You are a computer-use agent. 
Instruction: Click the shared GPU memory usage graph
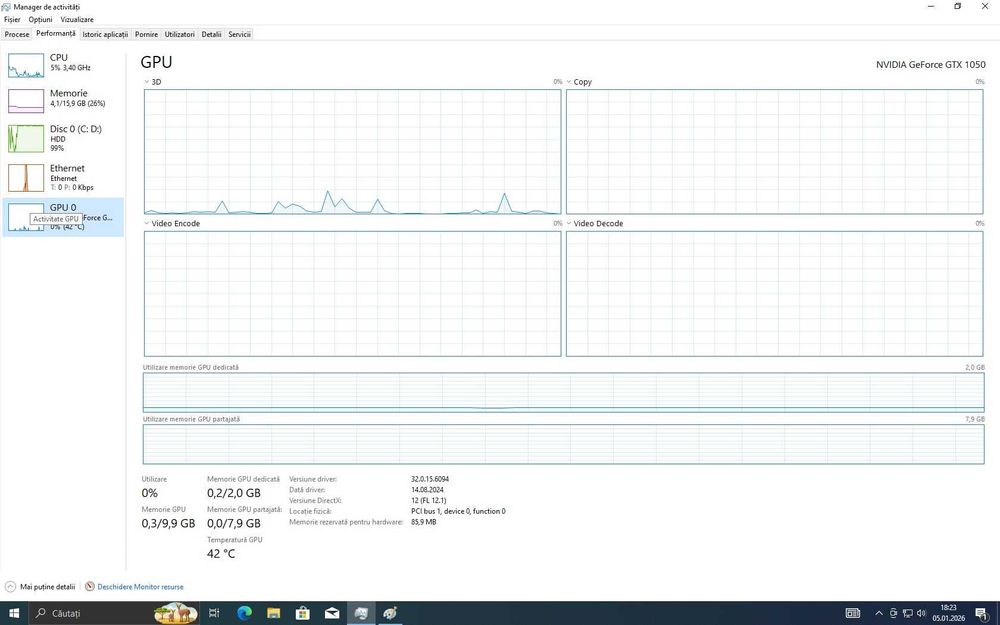coord(564,445)
